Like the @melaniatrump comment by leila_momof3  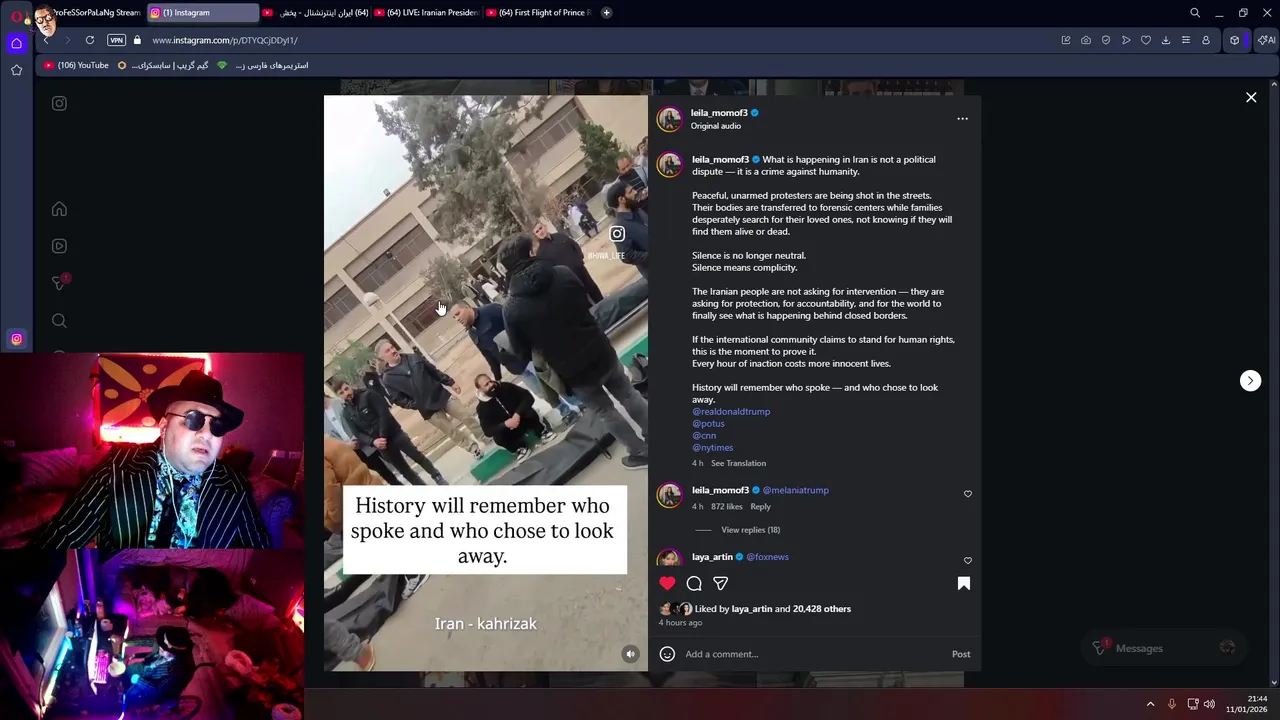(x=967, y=494)
